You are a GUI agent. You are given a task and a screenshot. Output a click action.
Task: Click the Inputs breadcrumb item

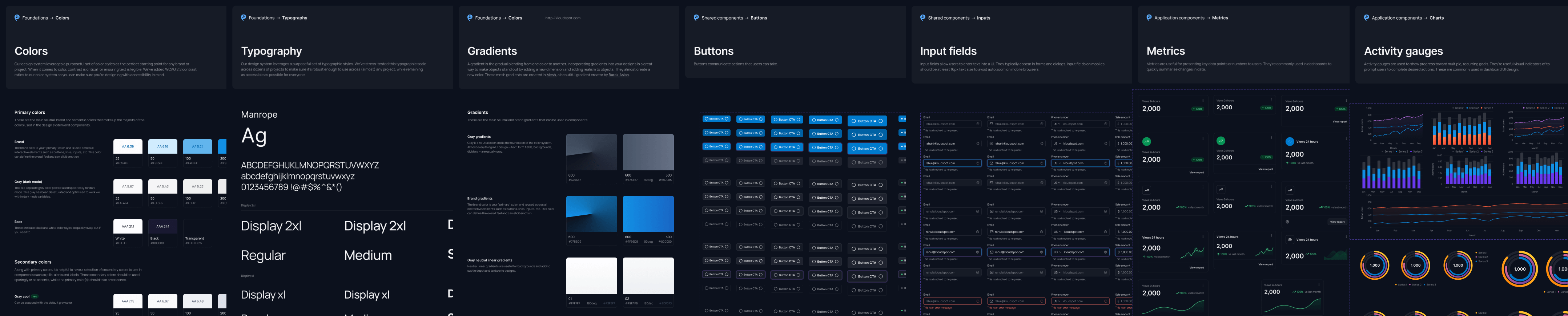coord(983,18)
